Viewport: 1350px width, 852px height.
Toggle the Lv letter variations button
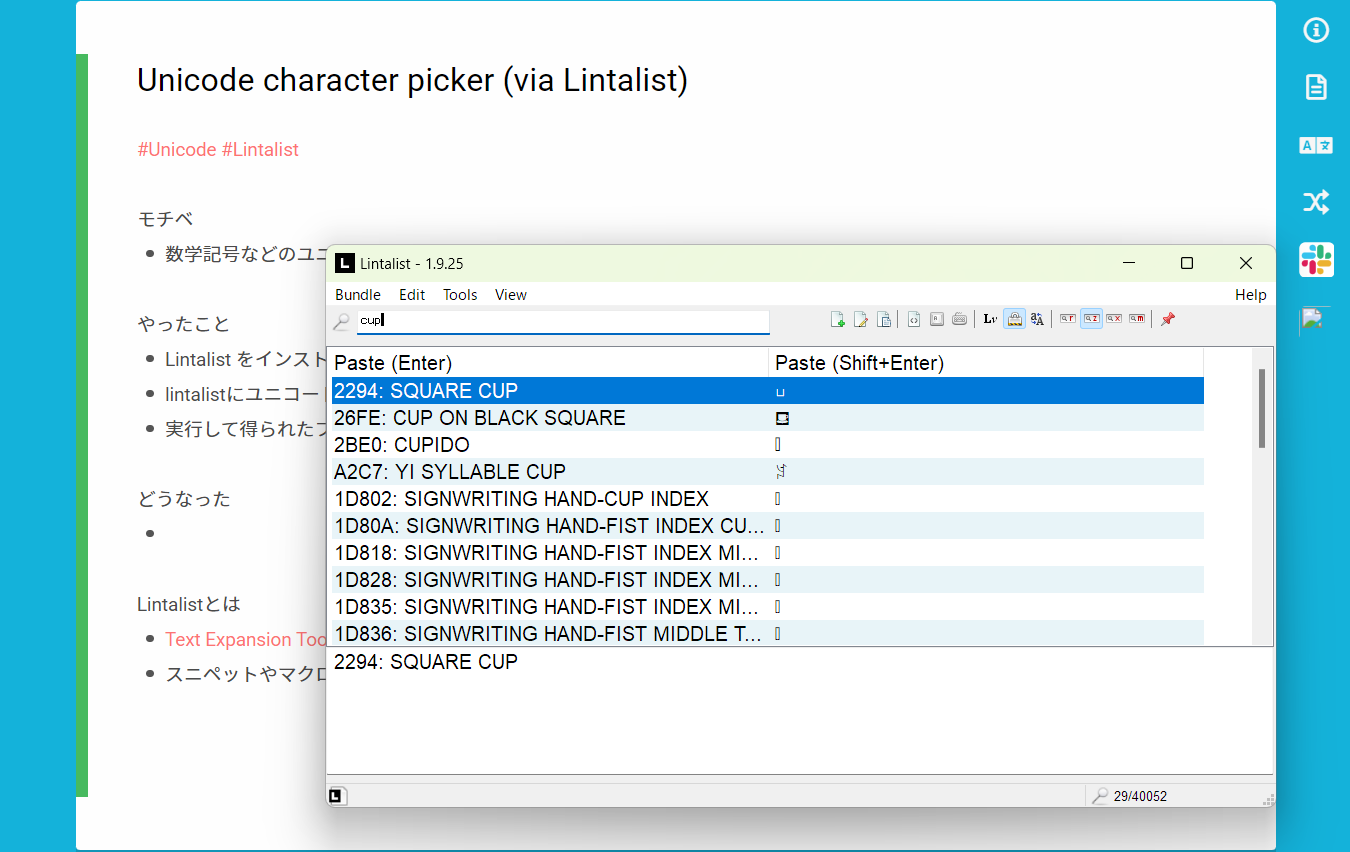tap(990, 319)
